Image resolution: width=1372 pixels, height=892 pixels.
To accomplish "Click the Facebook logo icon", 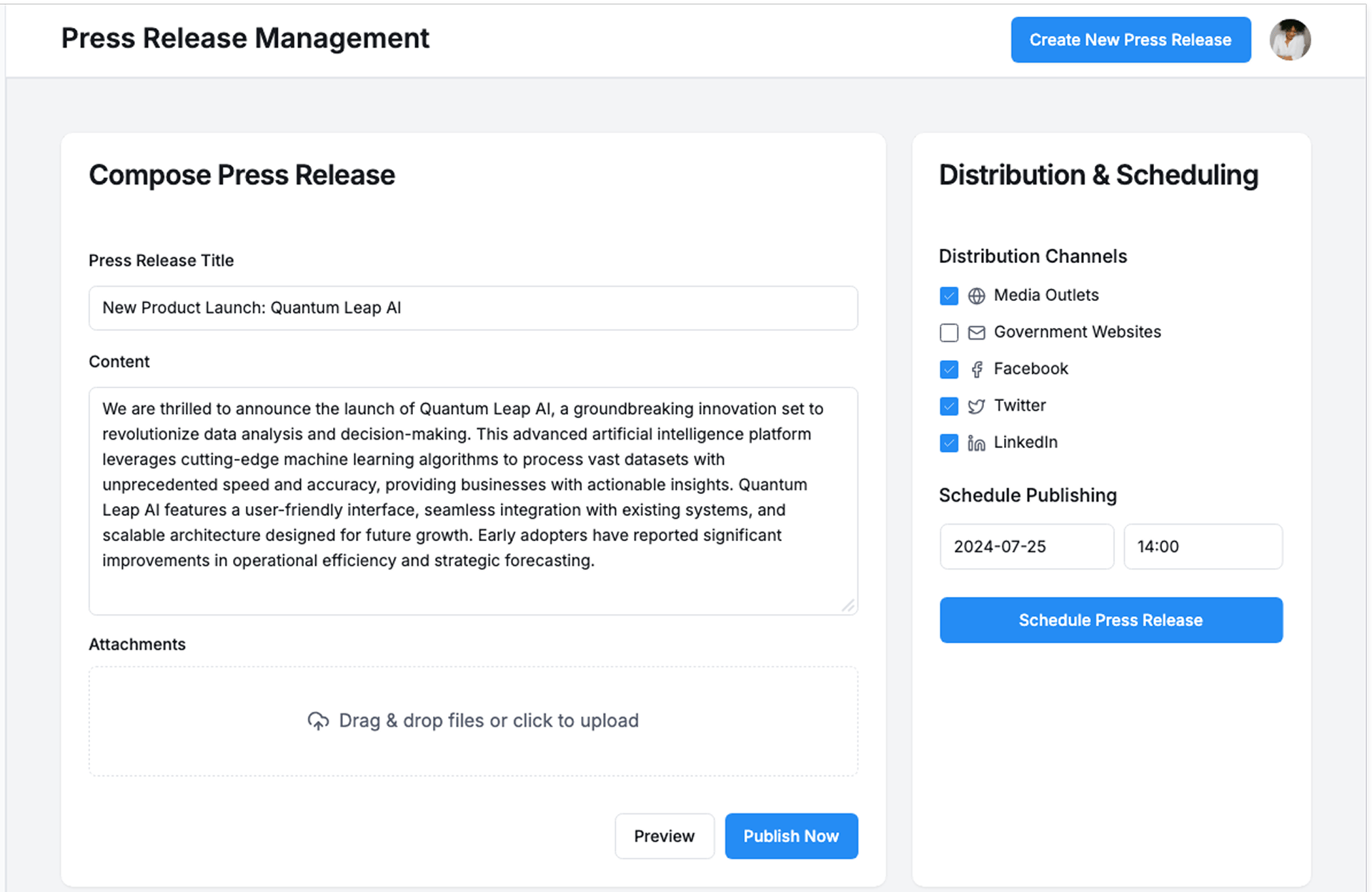I will tap(976, 370).
